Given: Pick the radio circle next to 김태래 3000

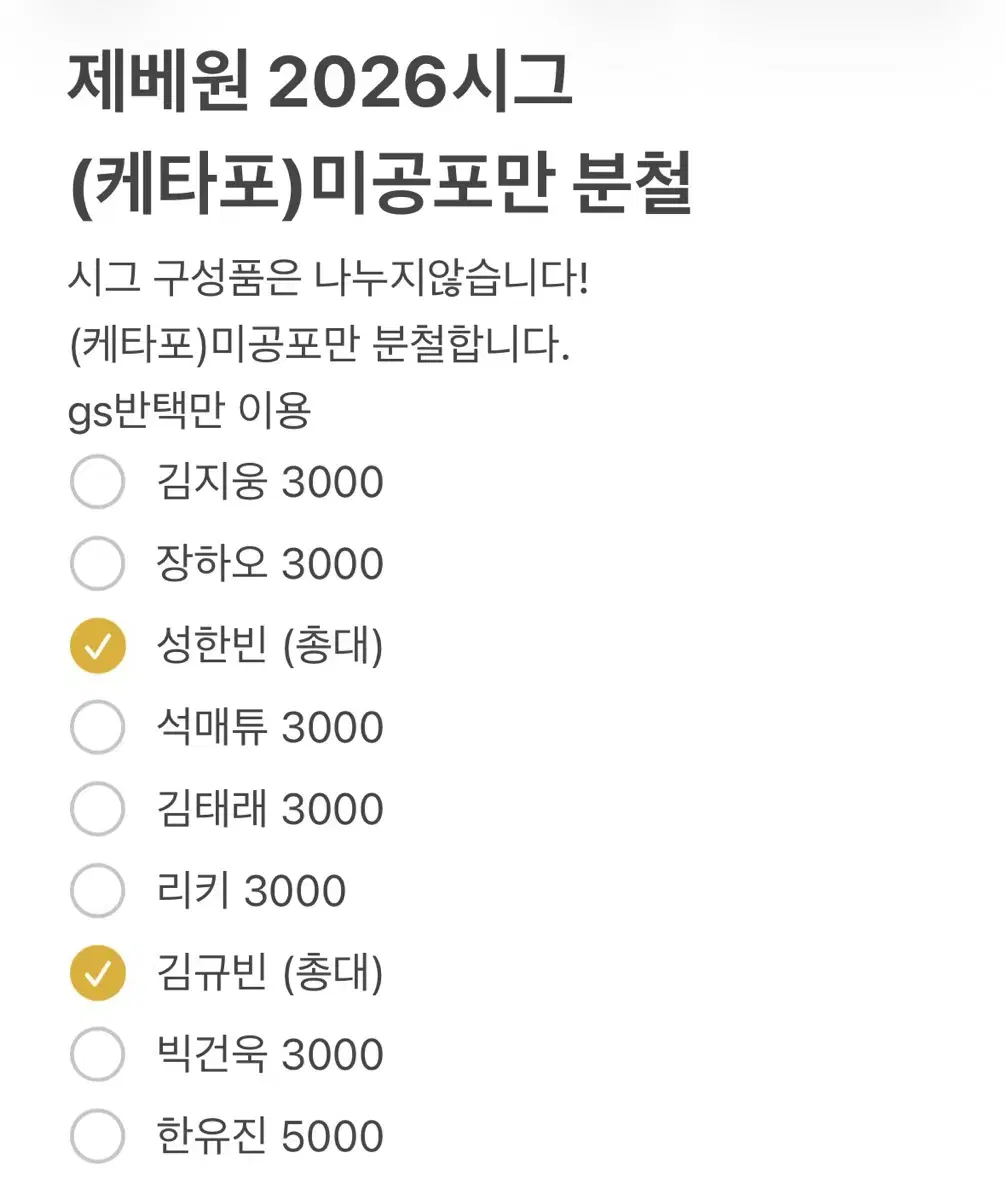Looking at the screenshot, I should click(x=97, y=809).
